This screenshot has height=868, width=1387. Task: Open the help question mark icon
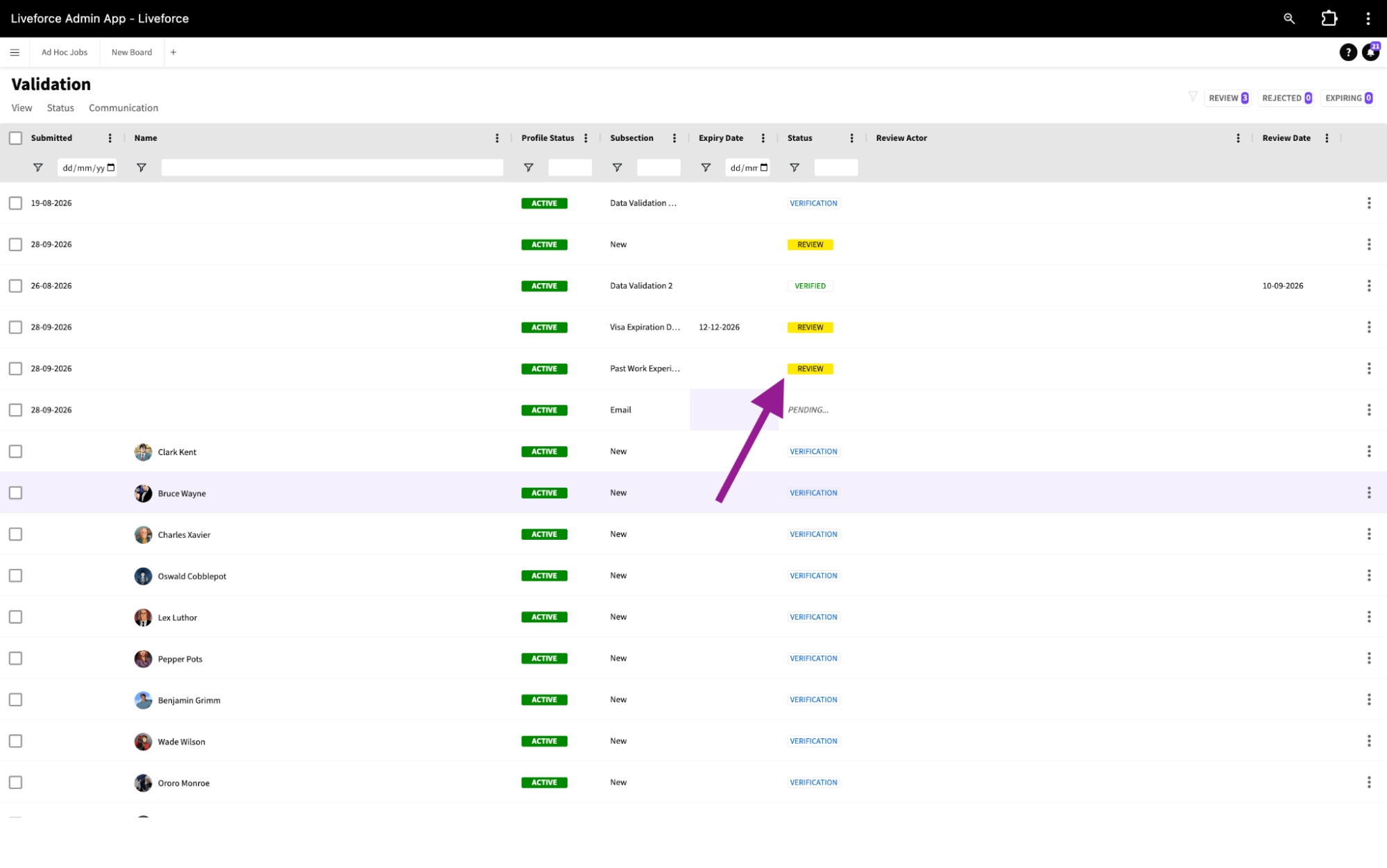point(1347,52)
